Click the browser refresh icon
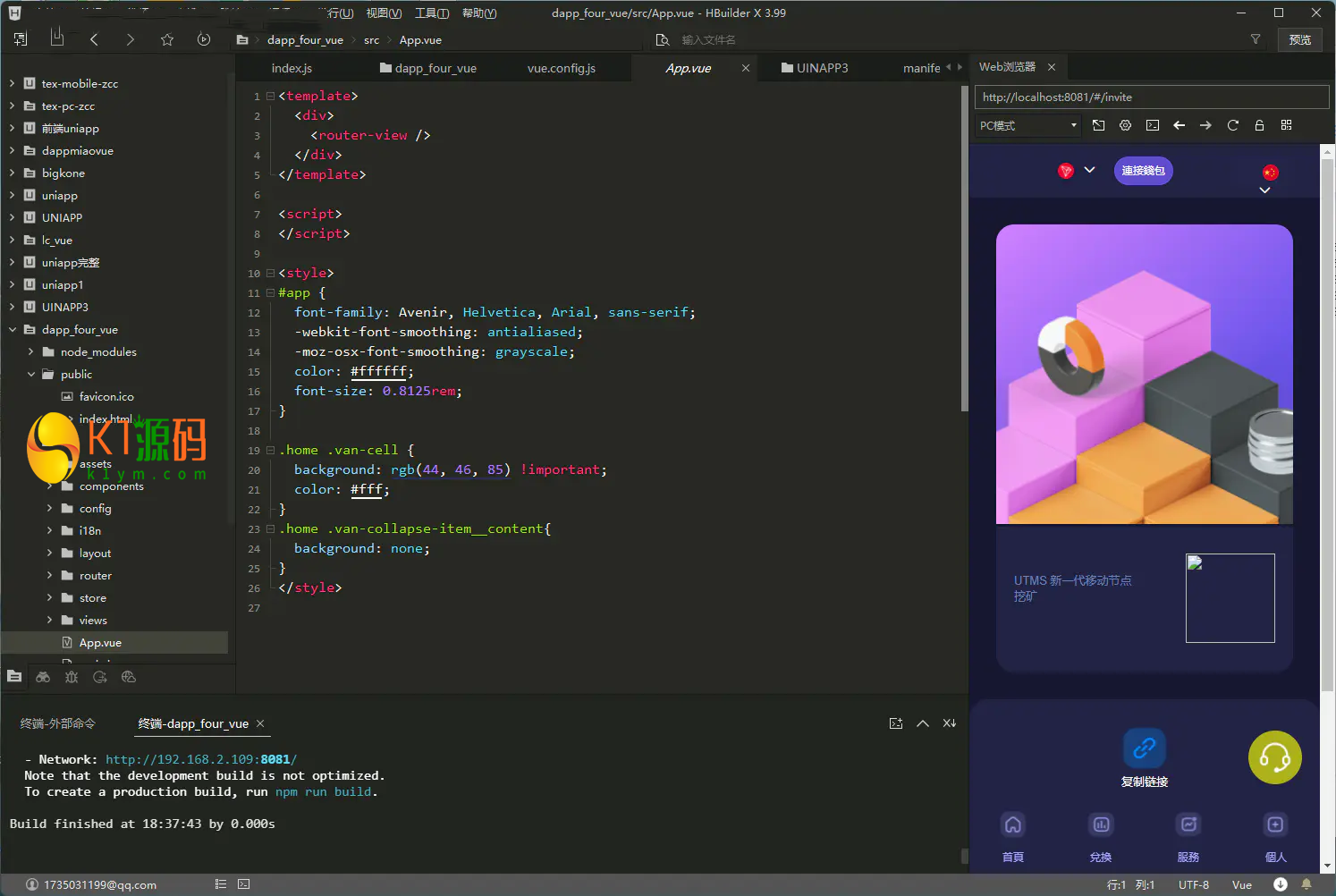 (1232, 125)
